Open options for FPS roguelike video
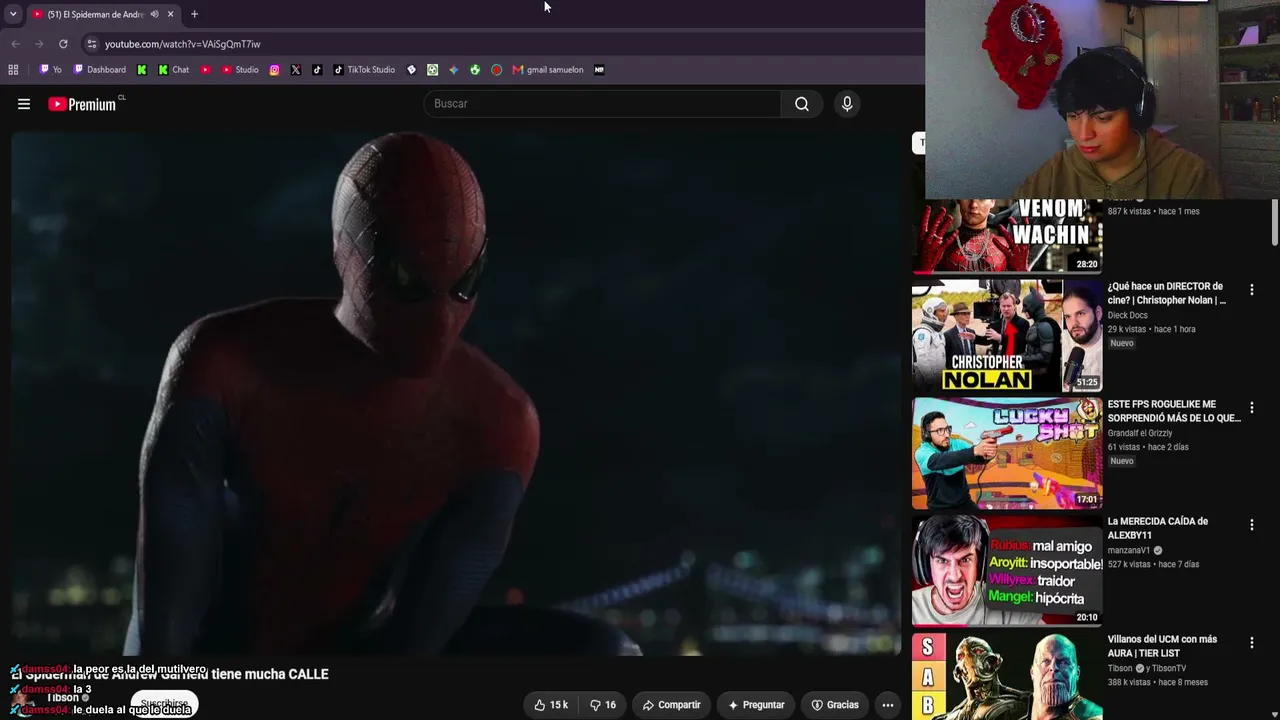1280x720 pixels. point(1251,408)
